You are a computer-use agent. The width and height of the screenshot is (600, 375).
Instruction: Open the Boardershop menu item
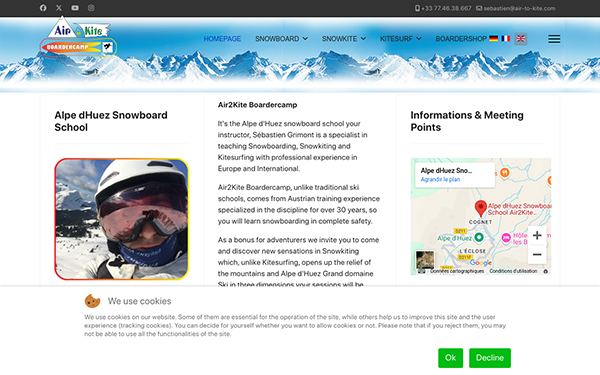[x=461, y=39]
